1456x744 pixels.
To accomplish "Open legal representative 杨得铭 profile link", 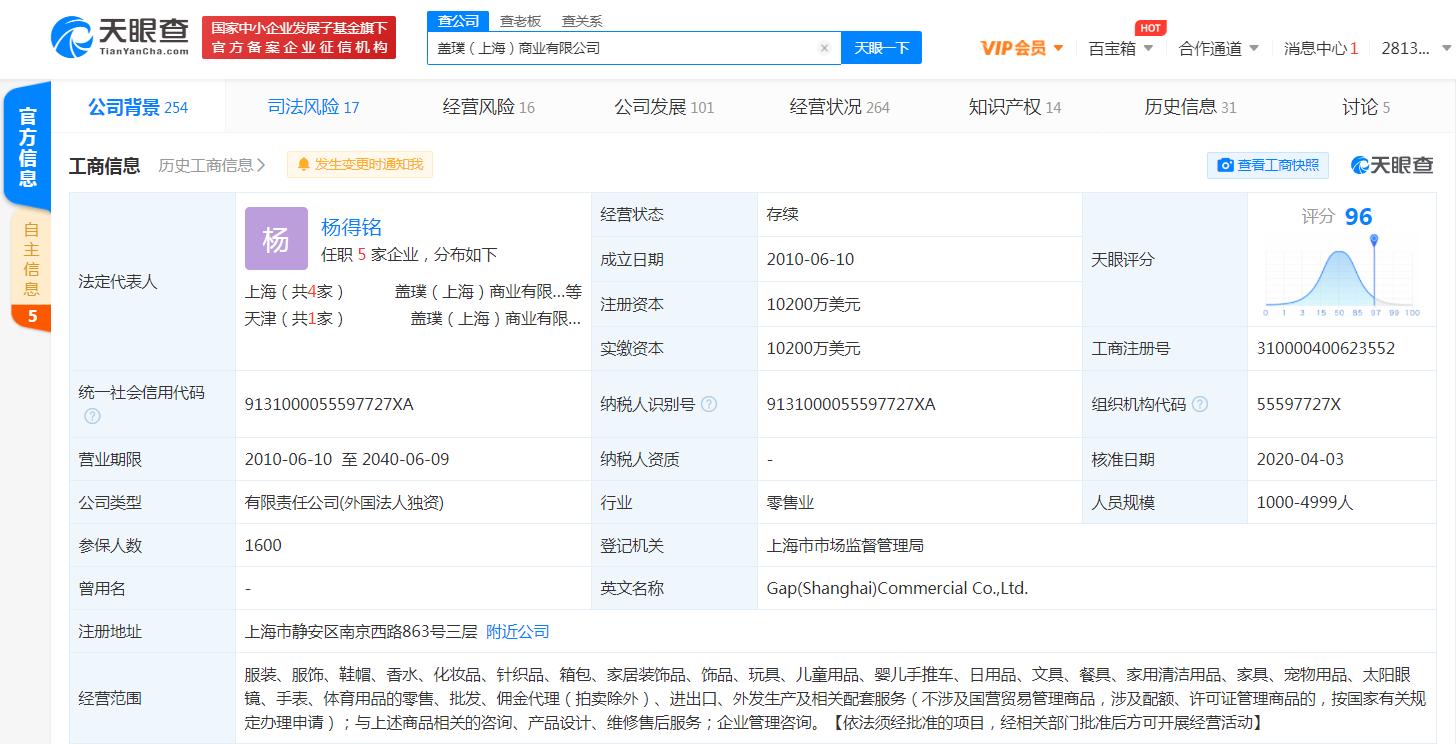I will (x=350, y=226).
